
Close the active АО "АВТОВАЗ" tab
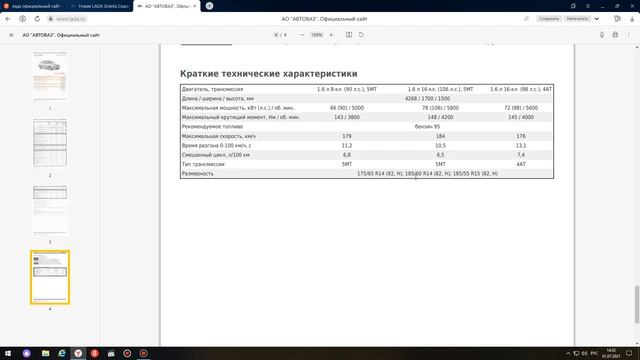pos(194,6)
